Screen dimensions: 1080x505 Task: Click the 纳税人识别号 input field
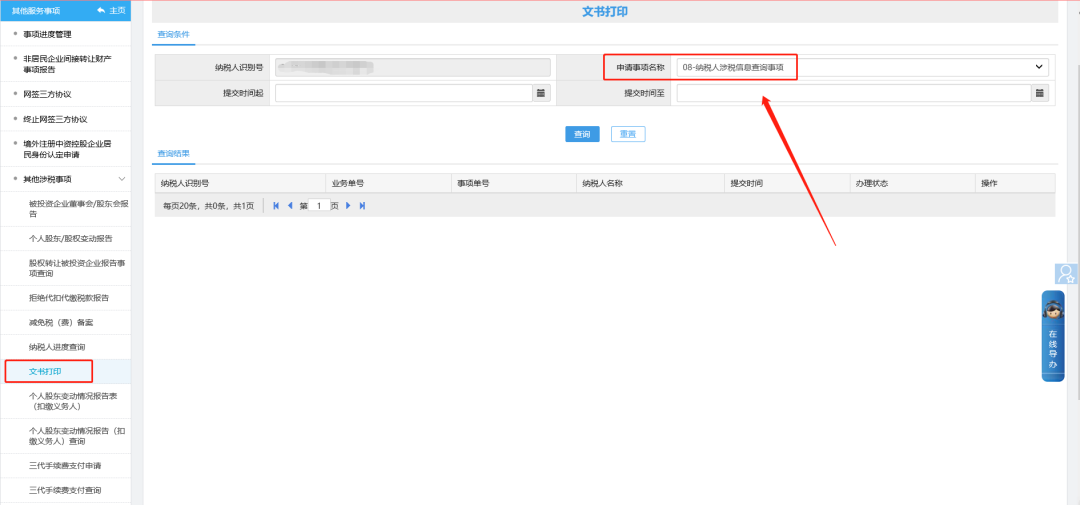[x=413, y=67]
